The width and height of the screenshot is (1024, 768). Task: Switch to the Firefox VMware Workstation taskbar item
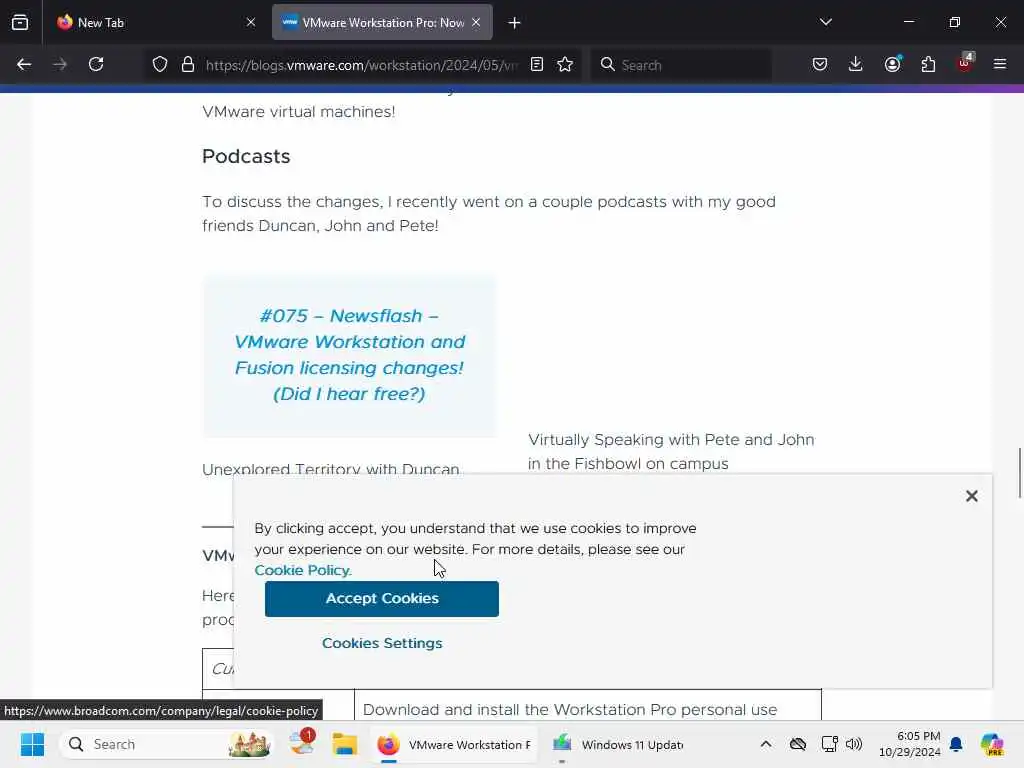click(455, 744)
